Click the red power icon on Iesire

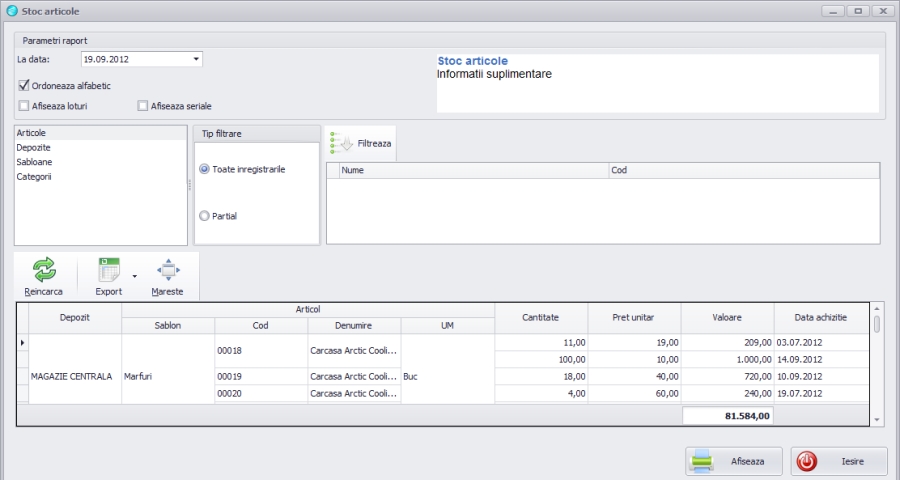tap(807, 461)
